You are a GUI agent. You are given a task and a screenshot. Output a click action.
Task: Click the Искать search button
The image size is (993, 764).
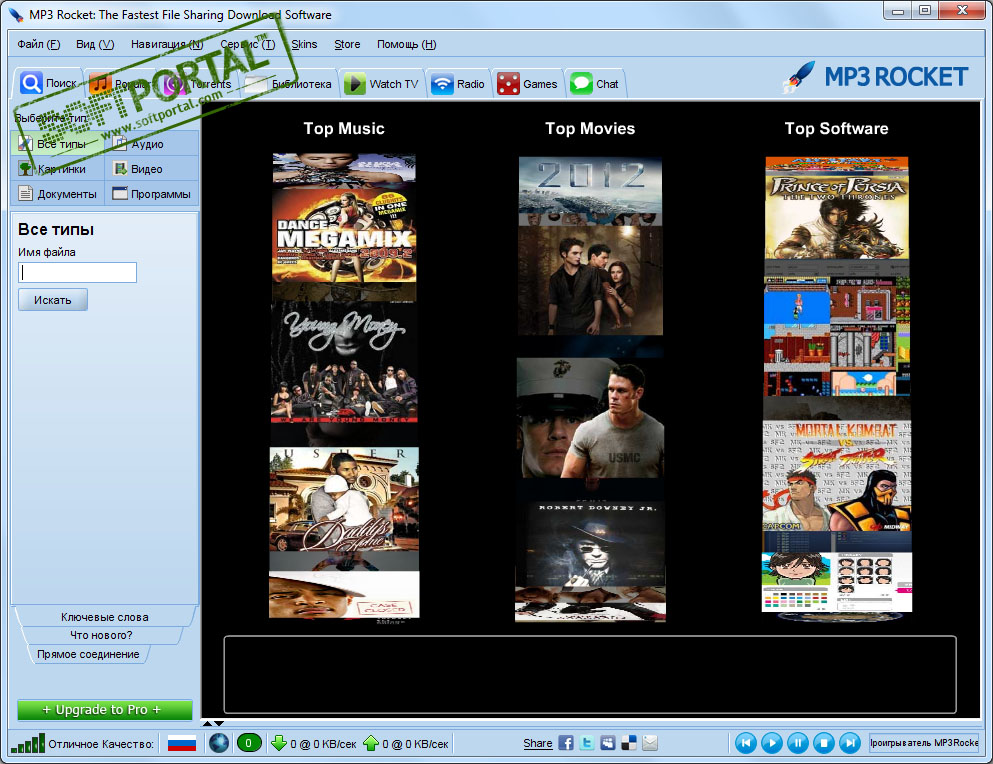pos(53,300)
